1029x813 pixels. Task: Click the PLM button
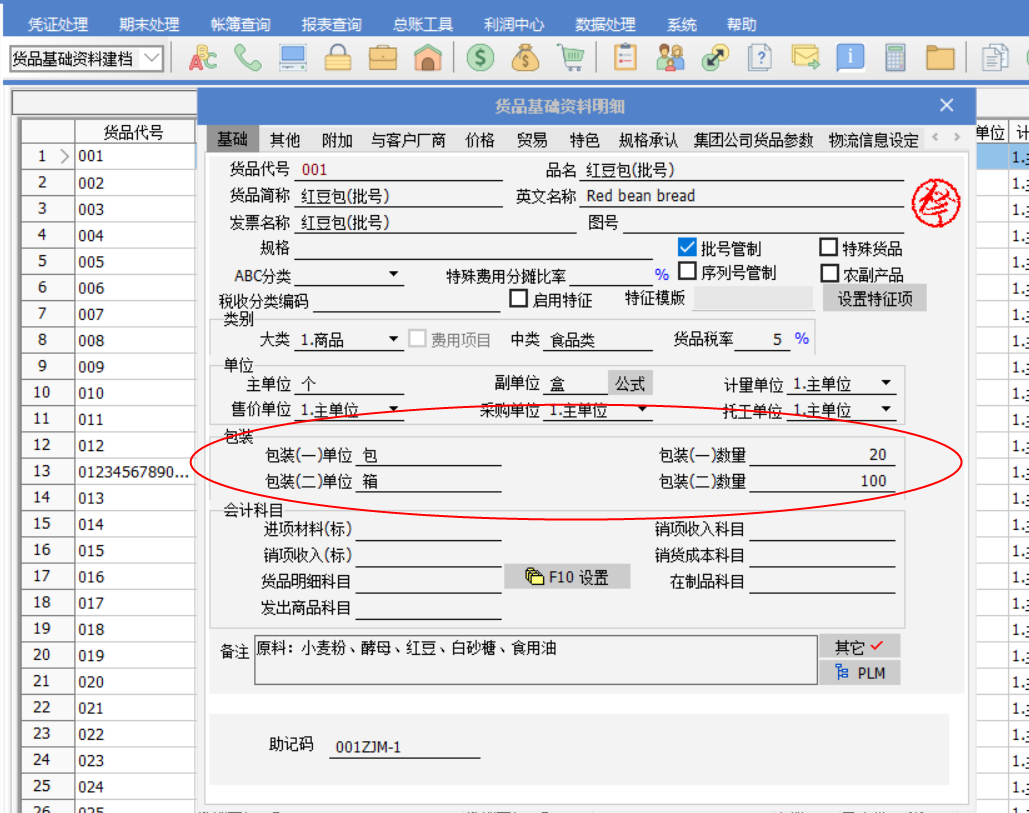coord(859,673)
